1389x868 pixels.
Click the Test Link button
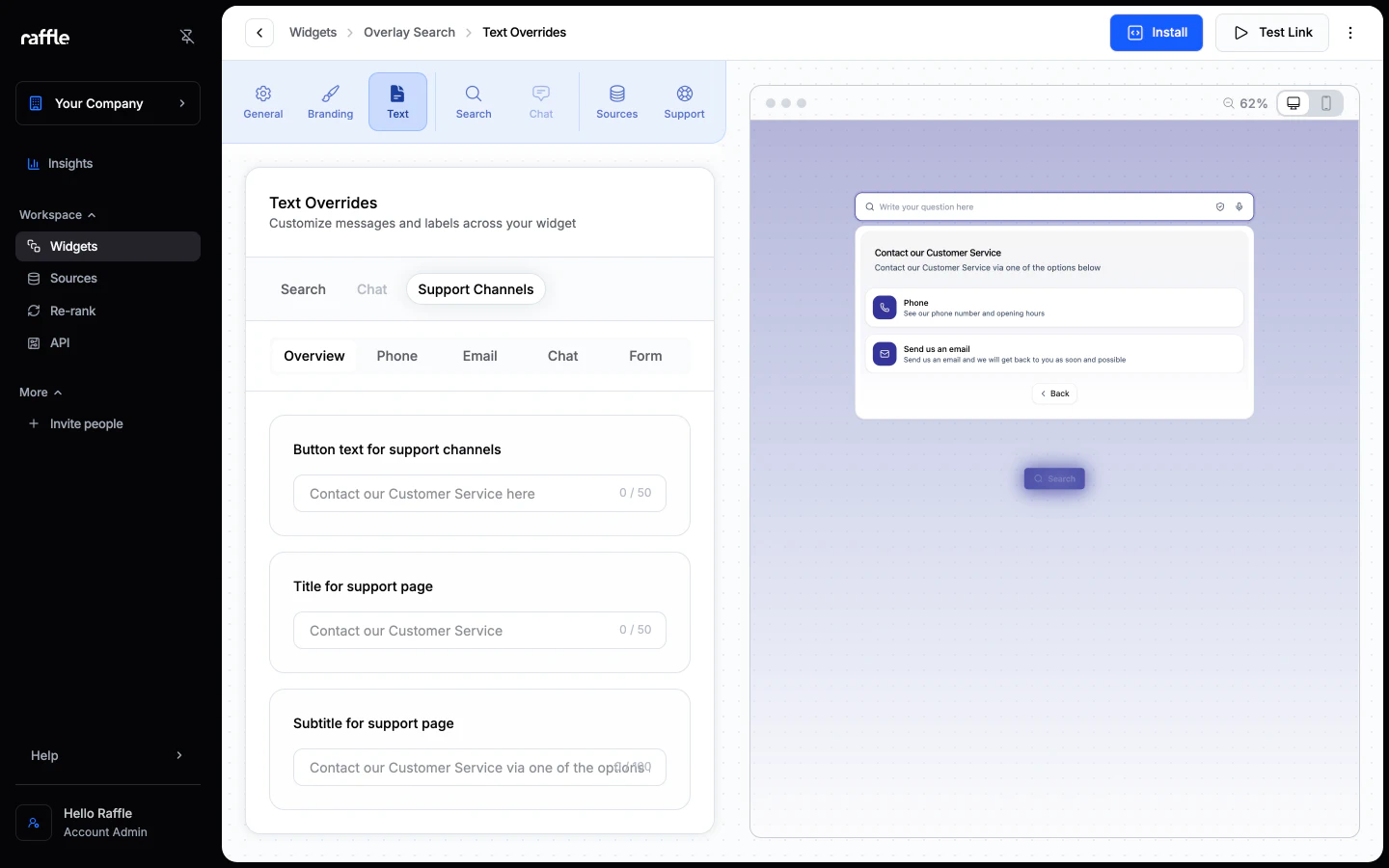(1272, 33)
